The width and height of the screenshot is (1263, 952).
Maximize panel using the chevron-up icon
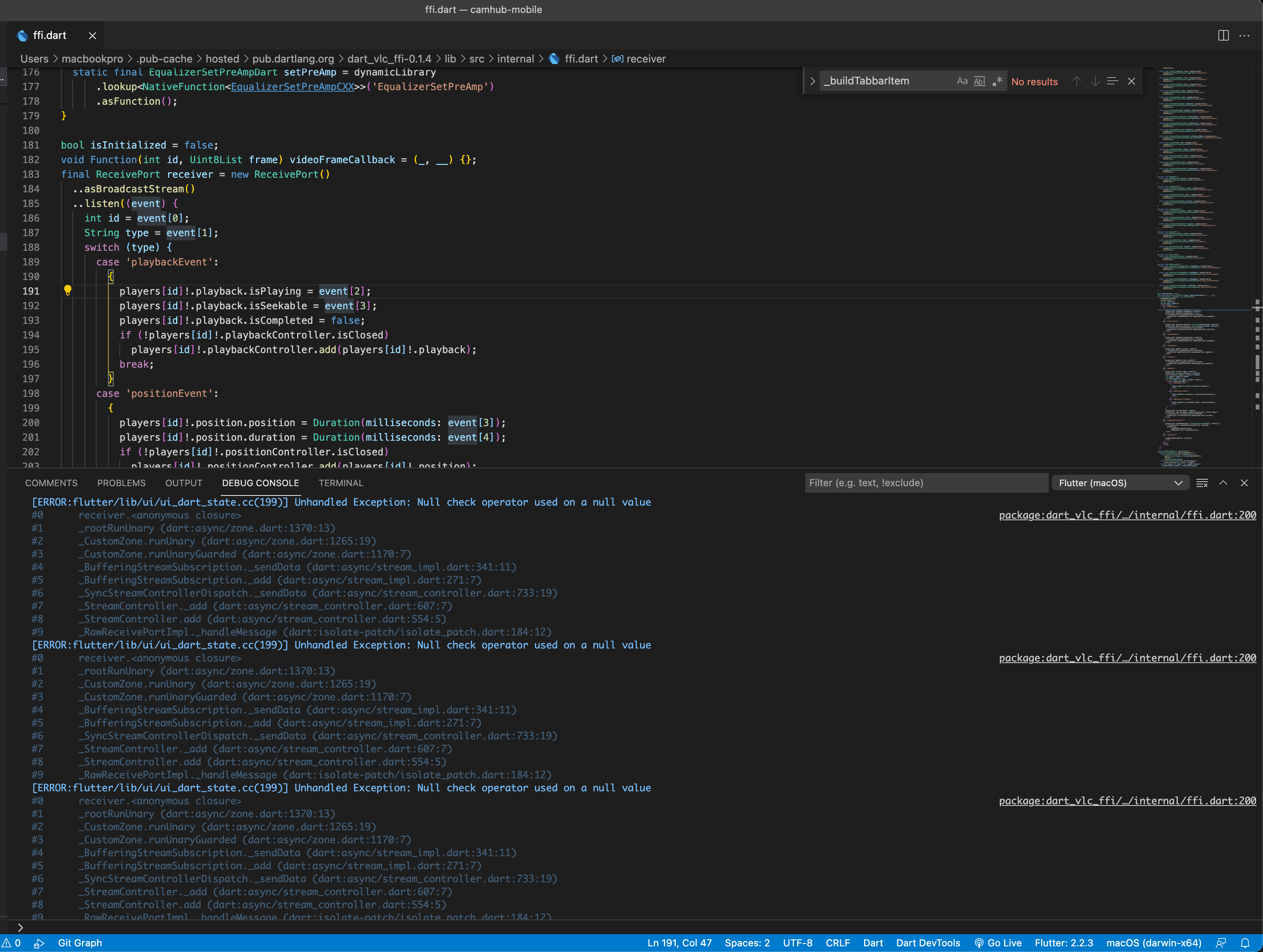(x=1223, y=483)
